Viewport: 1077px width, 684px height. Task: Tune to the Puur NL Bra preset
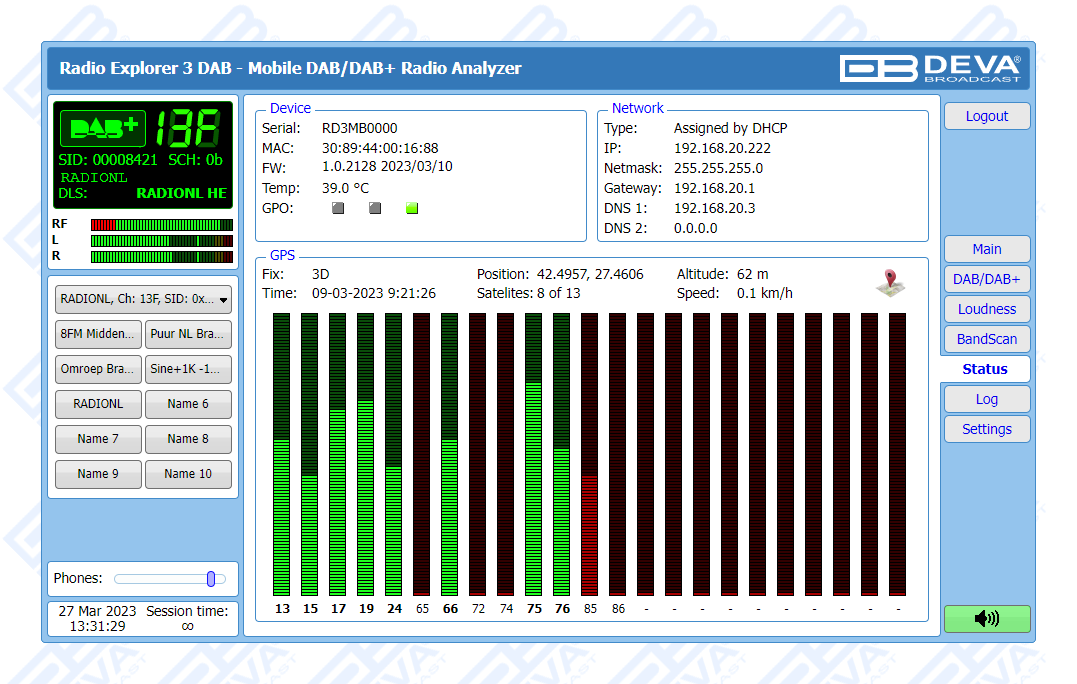(188, 334)
